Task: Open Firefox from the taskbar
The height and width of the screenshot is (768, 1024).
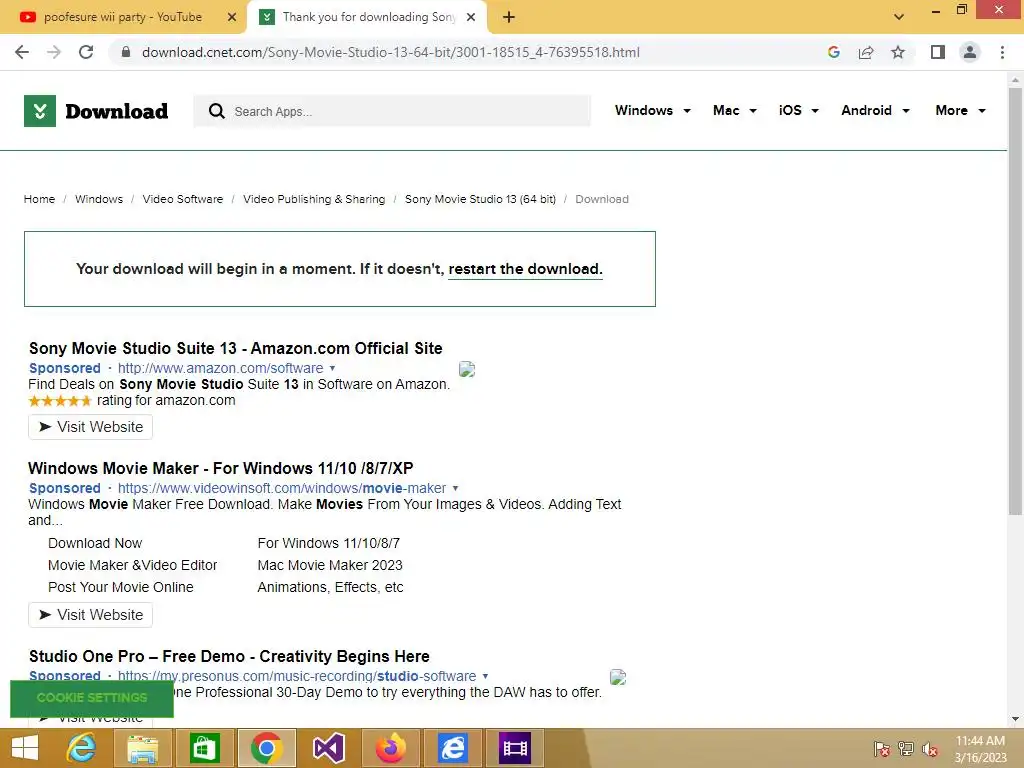Action: tap(391, 748)
